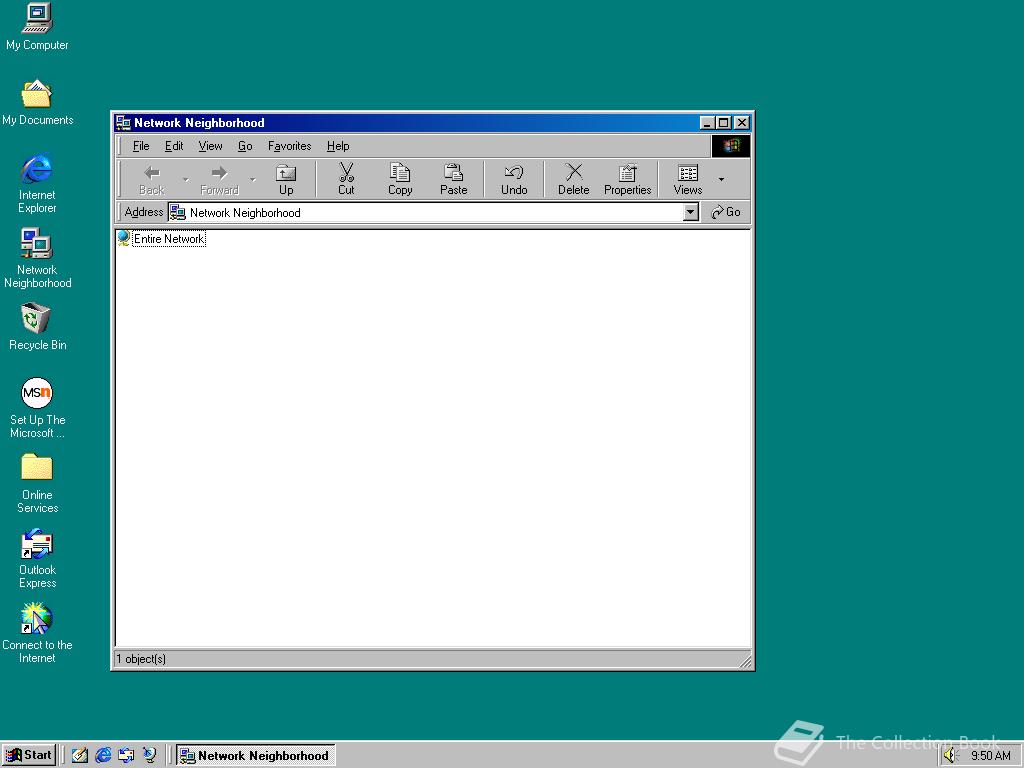Launch Outlook Express from Quick Launch
1024x768 pixels.
pos(126,756)
